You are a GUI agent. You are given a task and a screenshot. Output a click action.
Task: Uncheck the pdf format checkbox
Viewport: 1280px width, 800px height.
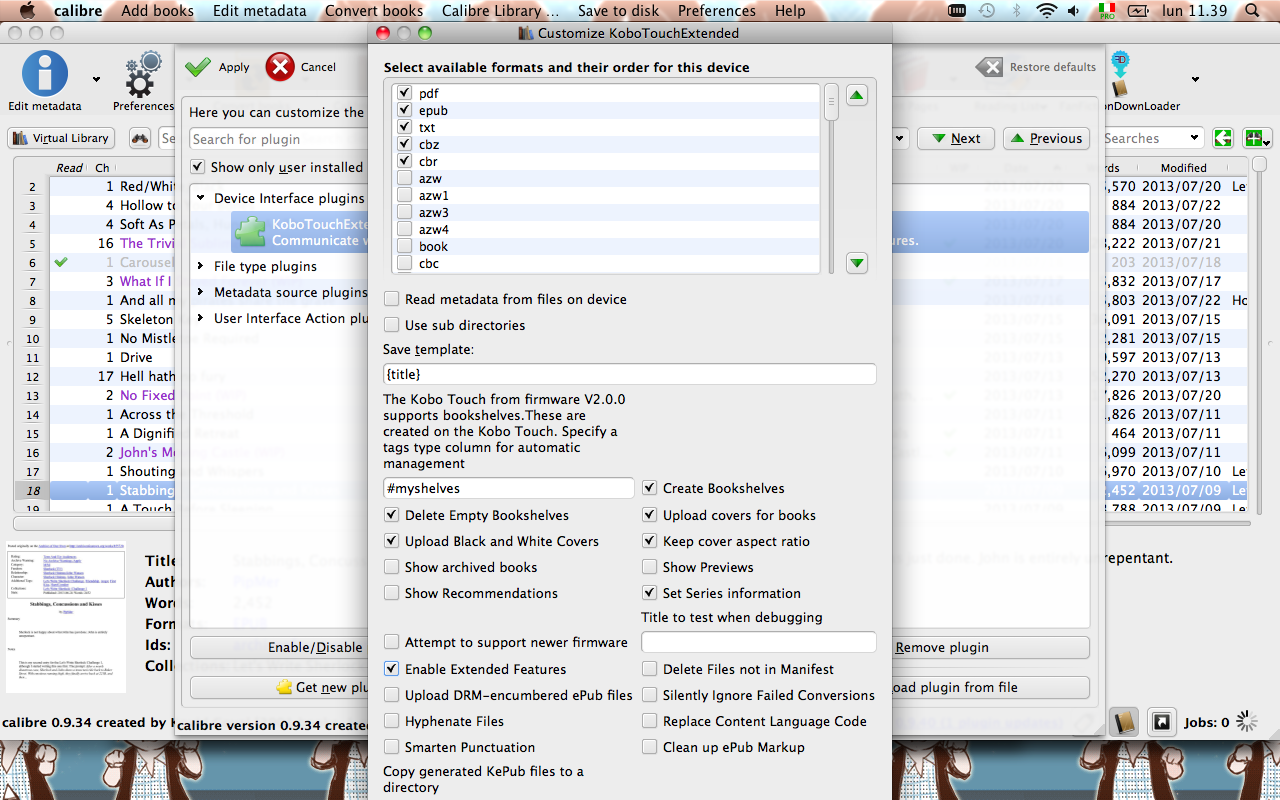pyautogui.click(x=404, y=93)
